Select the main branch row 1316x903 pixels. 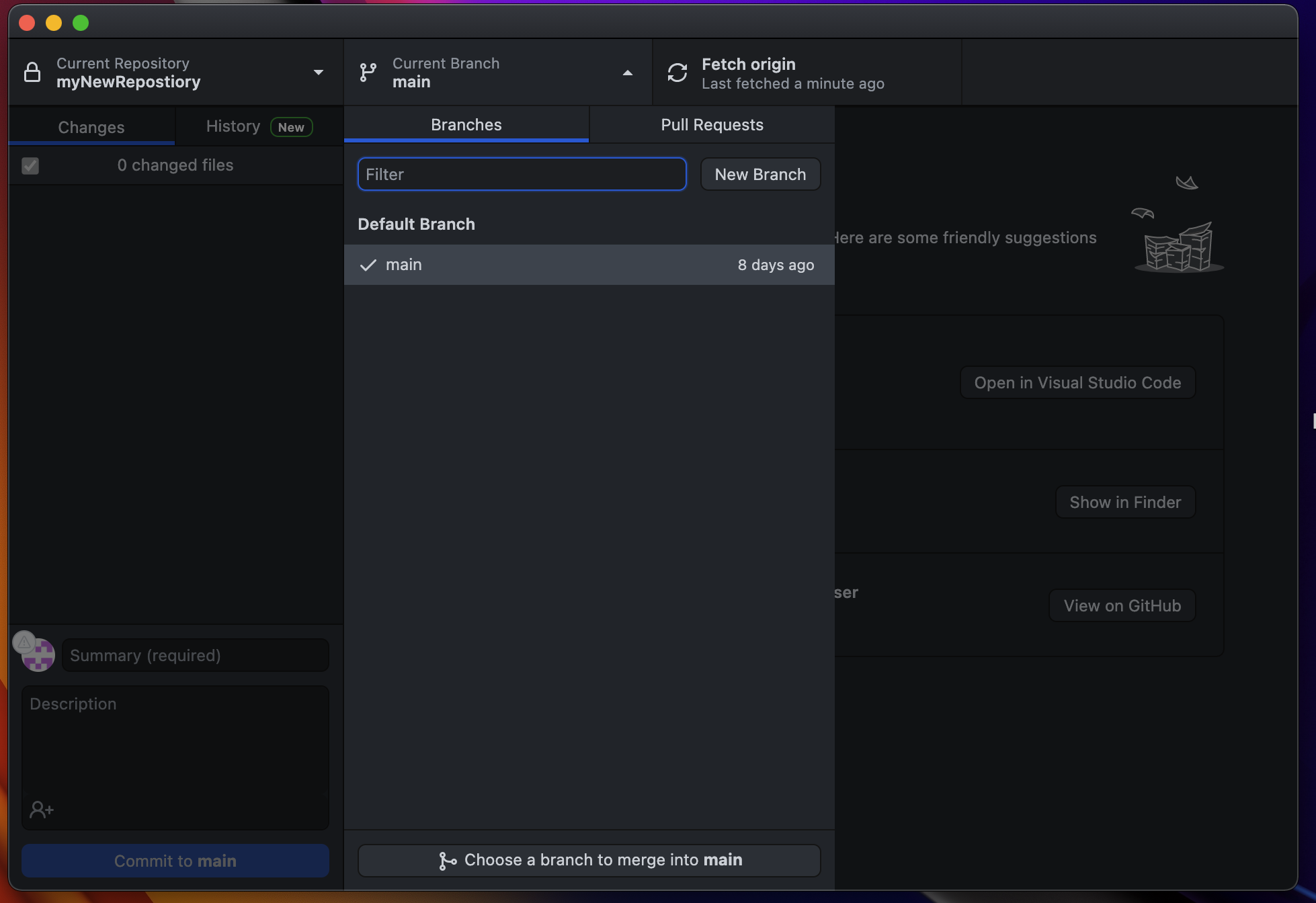point(589,265)
